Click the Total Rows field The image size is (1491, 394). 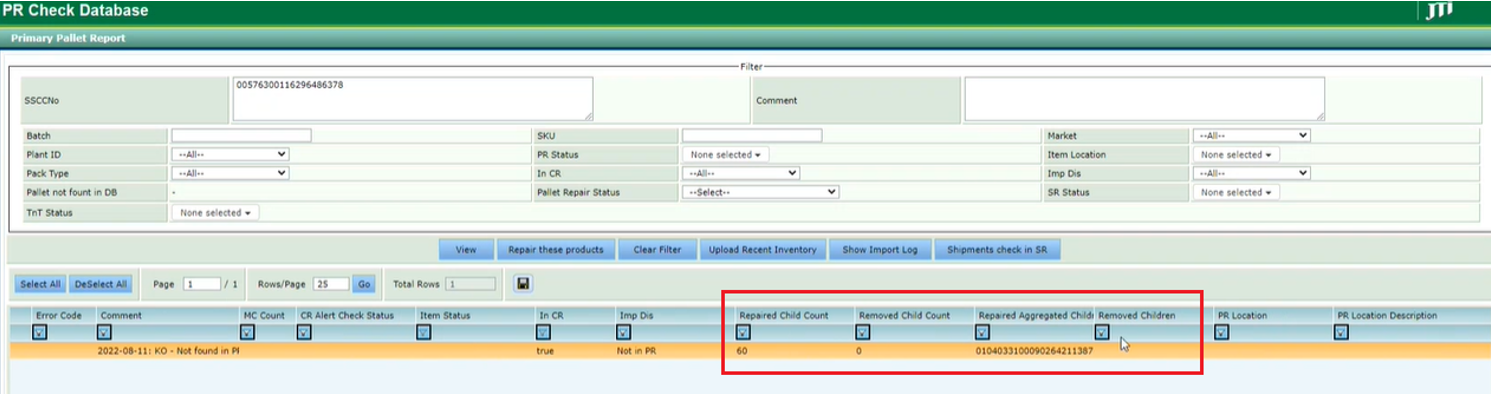[469, 284]
